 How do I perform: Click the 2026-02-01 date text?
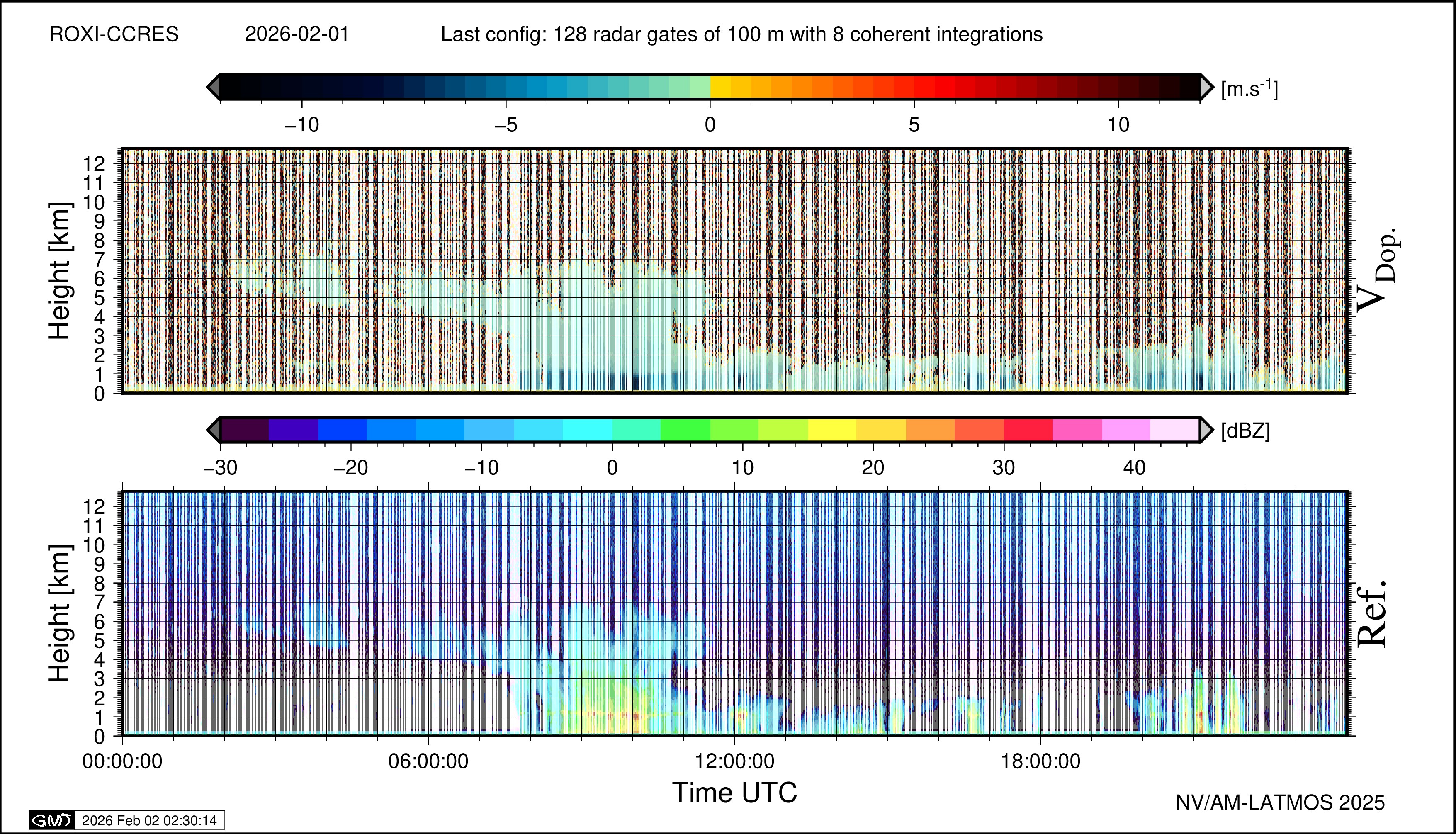297,34
